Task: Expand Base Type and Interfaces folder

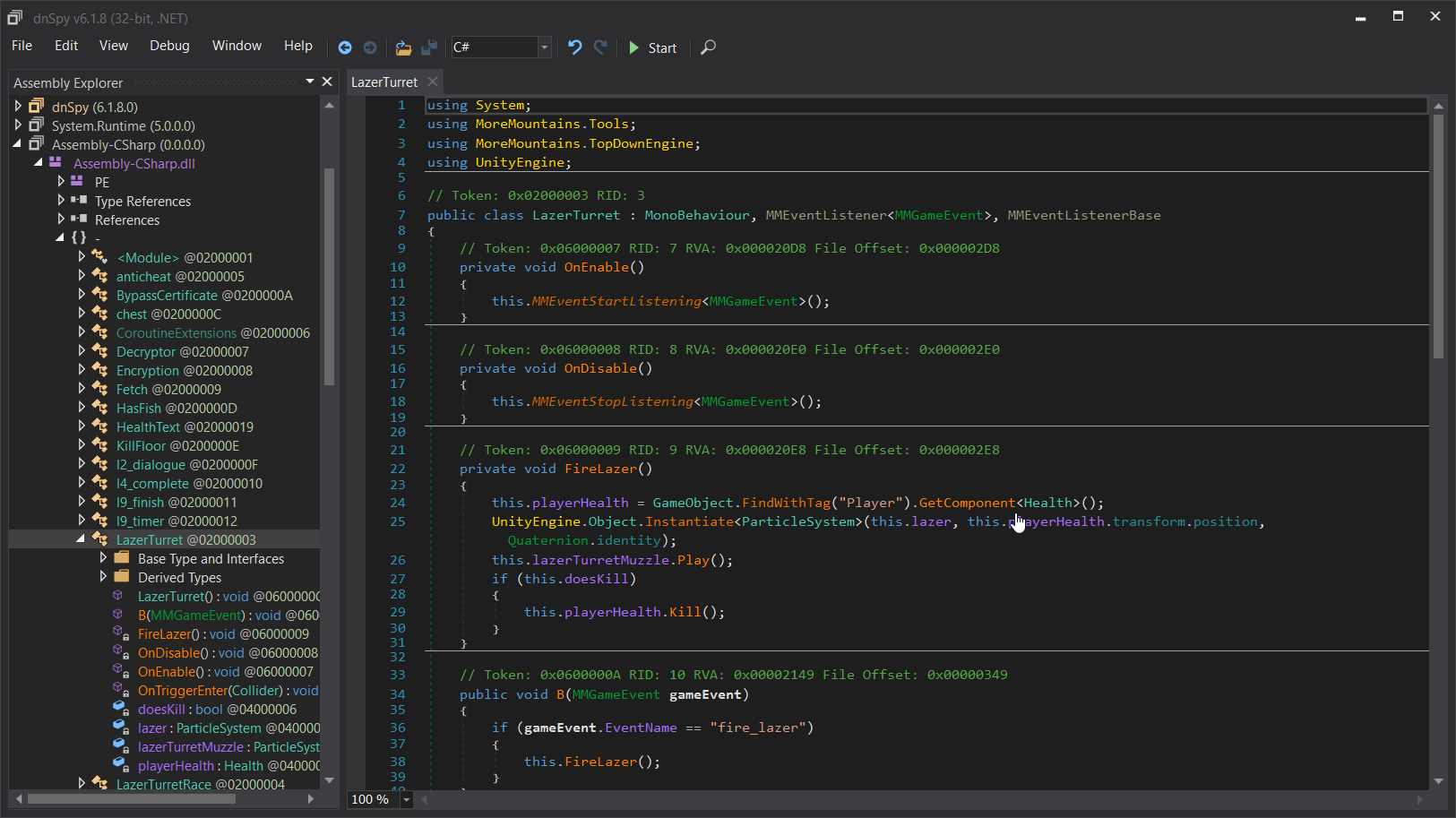Action: pyautogui.click(x=103, y=558)
